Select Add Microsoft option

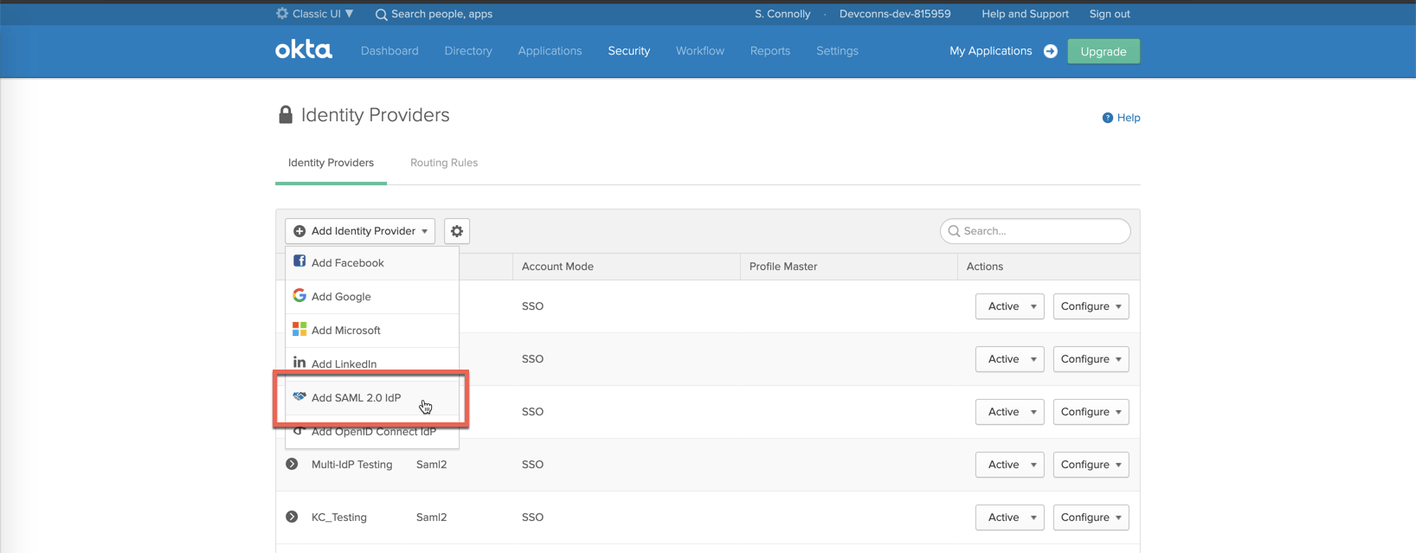click(372, 330)
